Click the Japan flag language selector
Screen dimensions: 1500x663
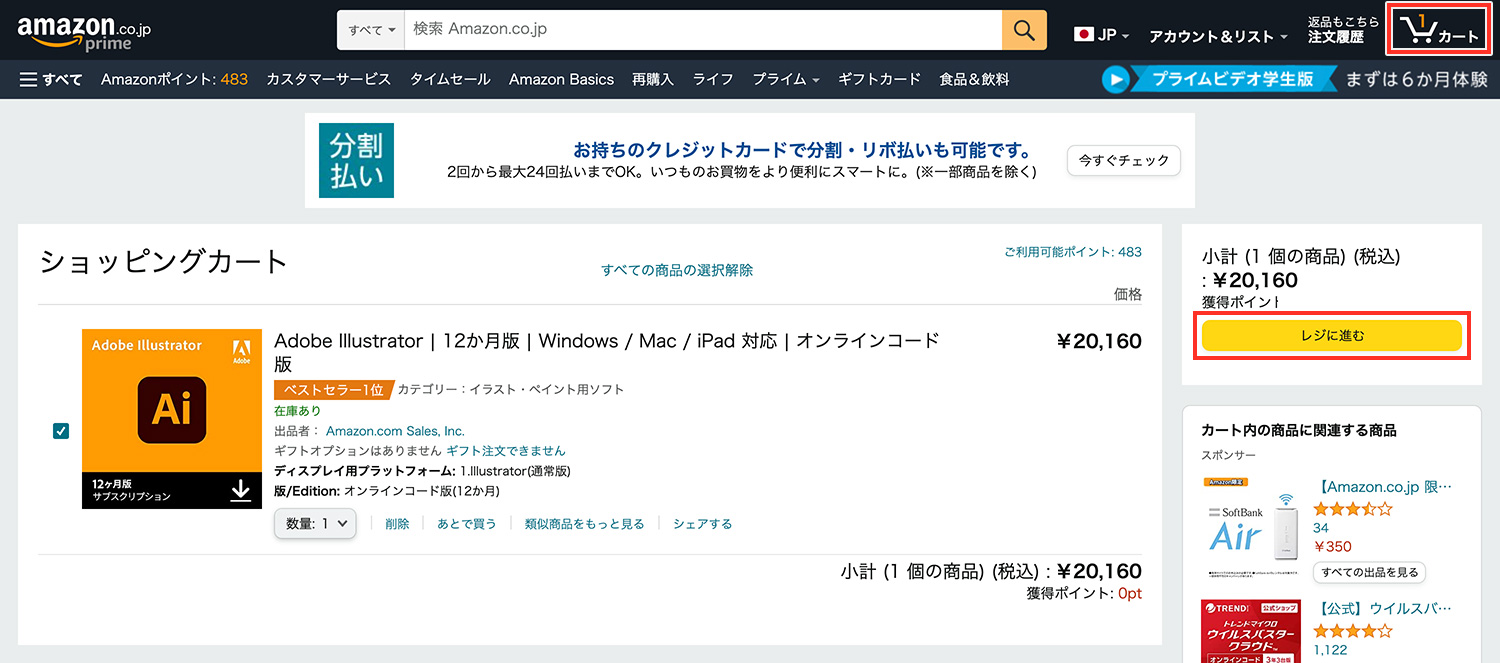tap(1083, 35)
